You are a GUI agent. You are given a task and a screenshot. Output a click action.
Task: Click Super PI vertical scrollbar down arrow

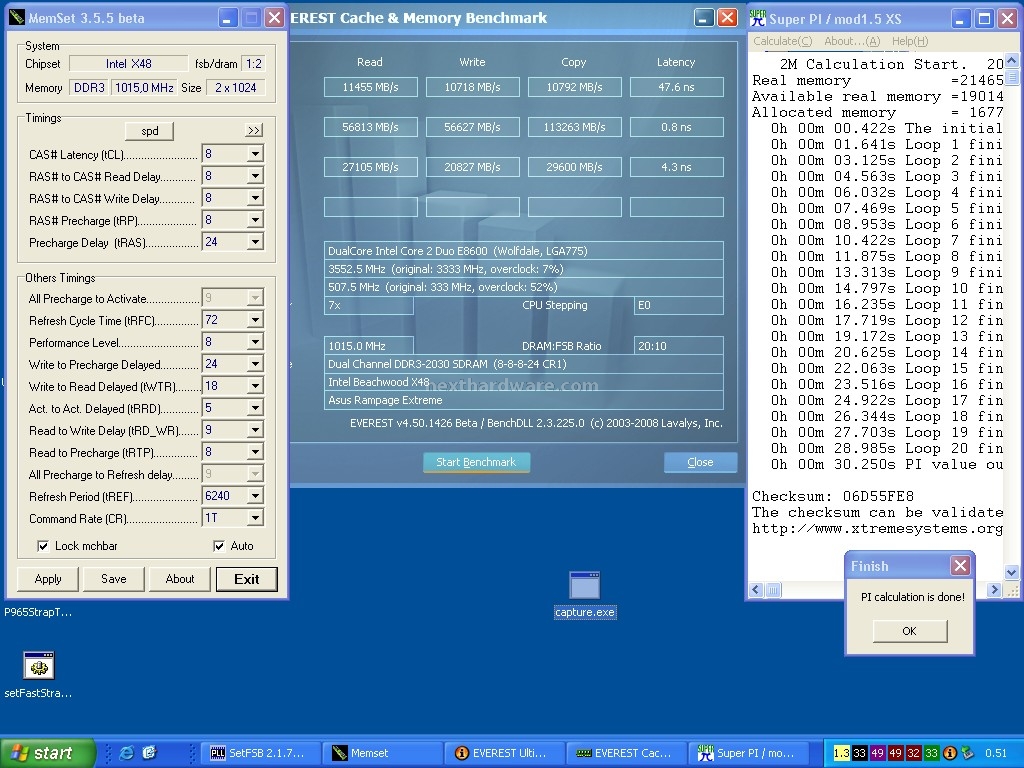tap(1012, 573)
